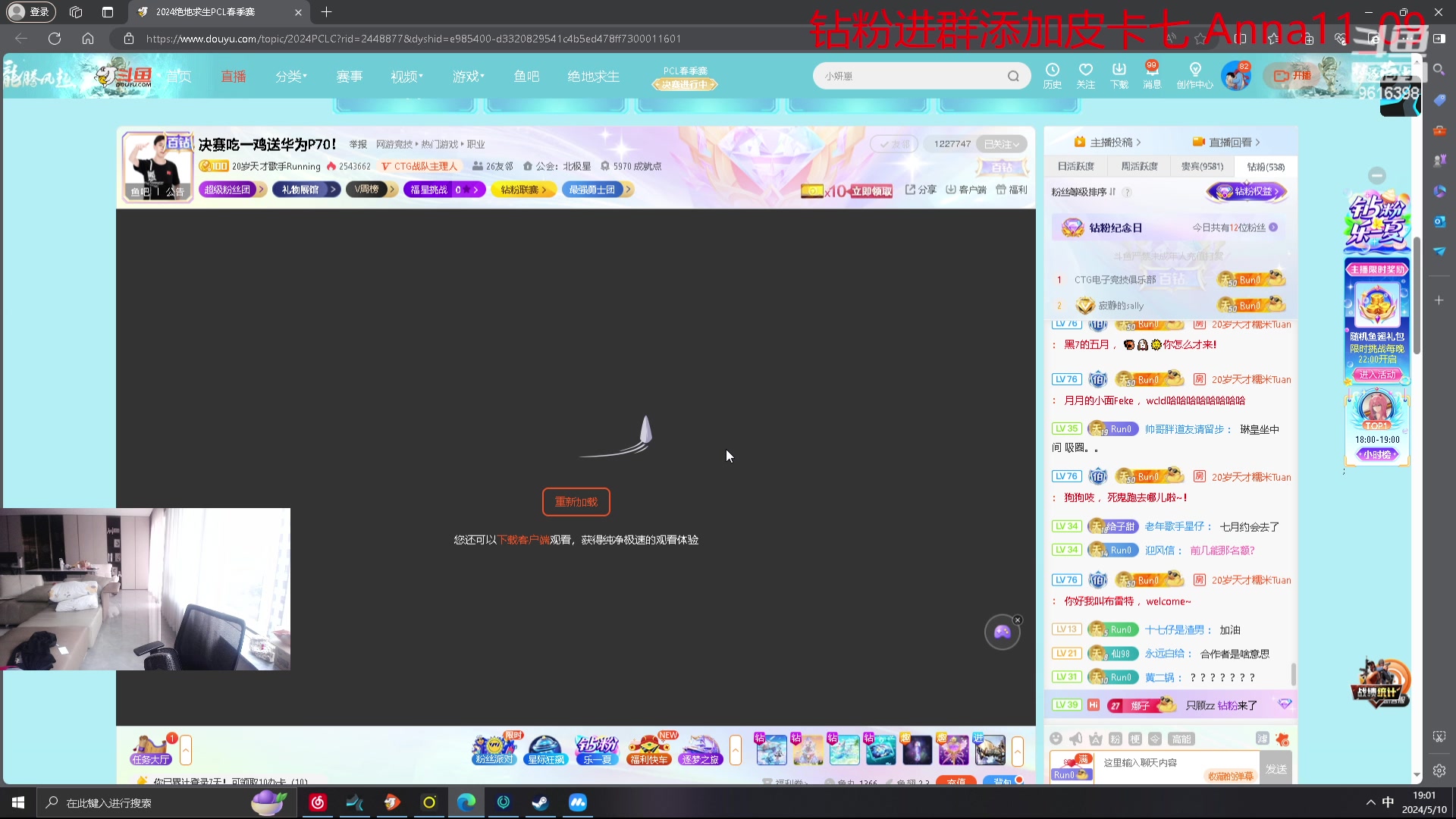Switch to the 贵宾(9581) tab
The width and height of the screenshot is (1456, 819).
coord(1202,166)
